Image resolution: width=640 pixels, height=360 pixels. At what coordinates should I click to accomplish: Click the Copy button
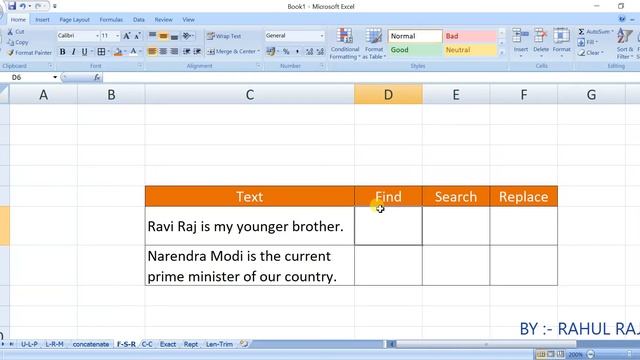click(x=18, y=42)
